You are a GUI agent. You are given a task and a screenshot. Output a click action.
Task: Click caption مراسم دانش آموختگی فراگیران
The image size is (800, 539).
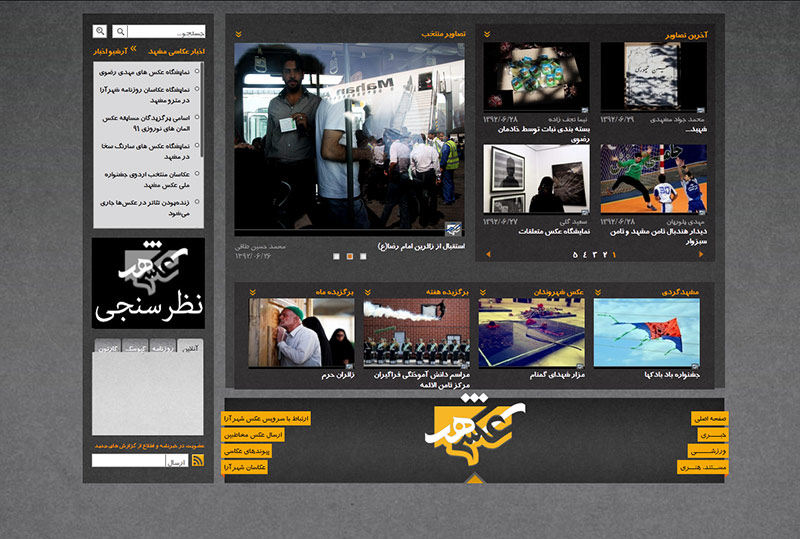[421, 380]
